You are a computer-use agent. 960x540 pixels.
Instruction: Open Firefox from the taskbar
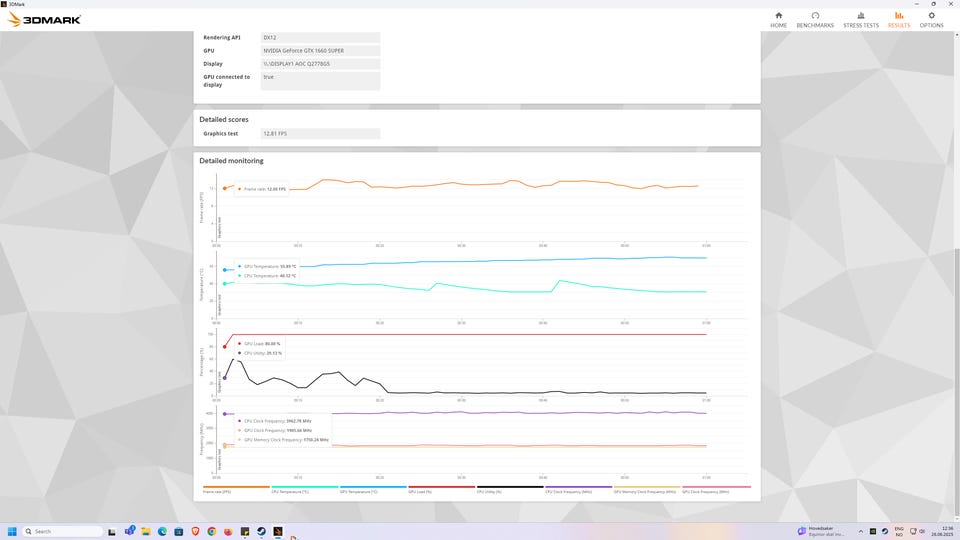tap(228, 531)
